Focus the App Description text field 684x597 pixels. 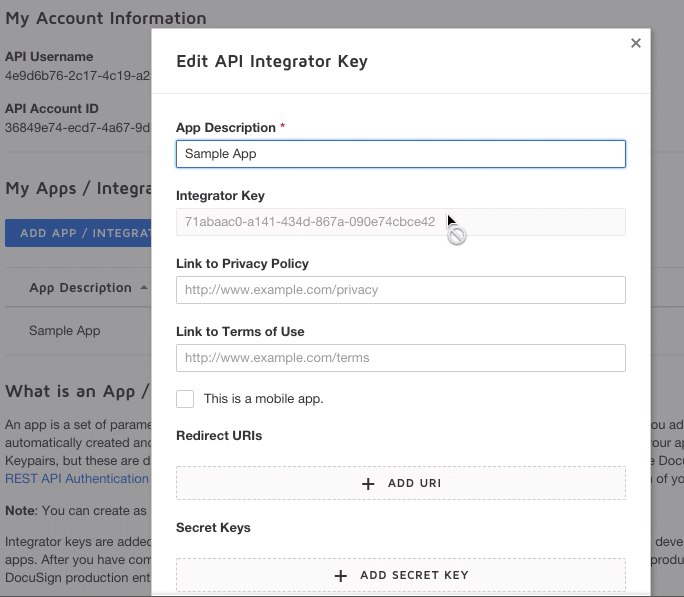coord(400,154)
